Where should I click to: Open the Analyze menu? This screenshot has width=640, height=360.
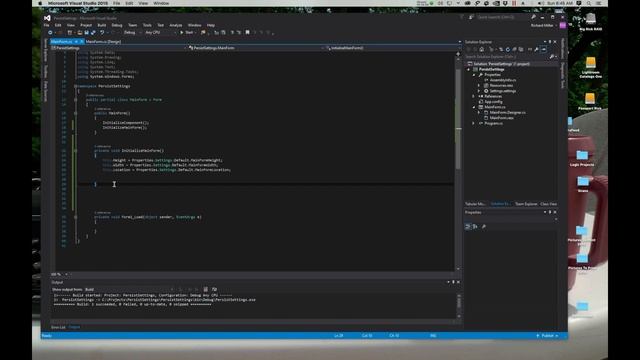tap(176, 25)
